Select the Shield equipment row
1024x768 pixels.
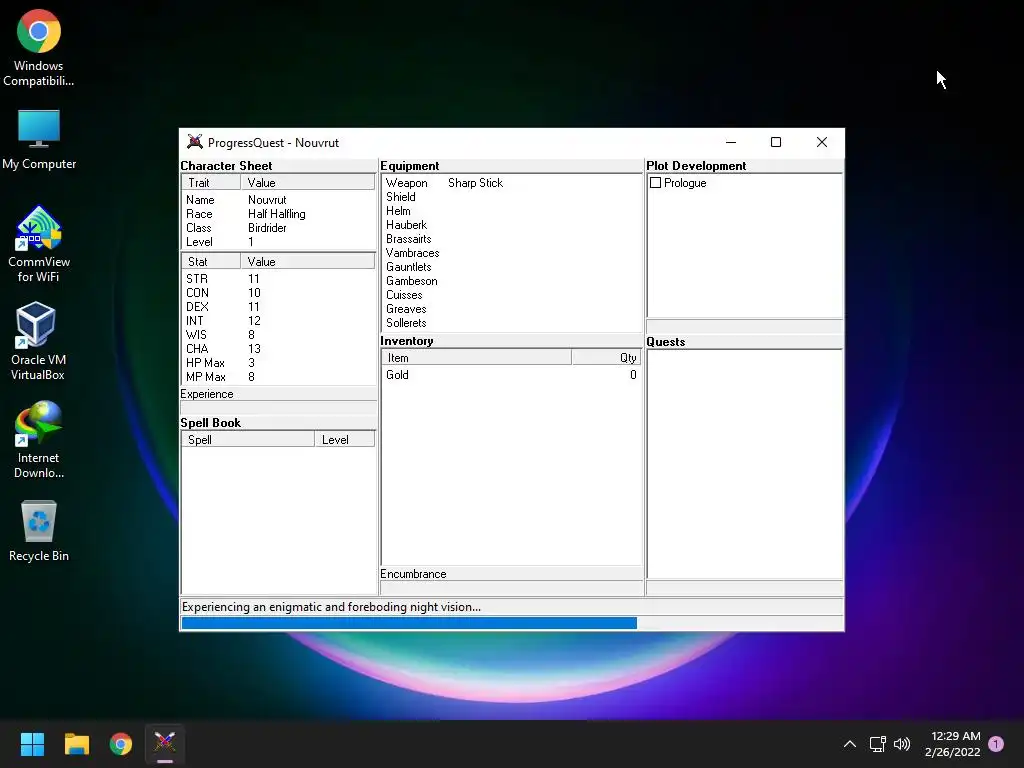click(x=511, y=197)
